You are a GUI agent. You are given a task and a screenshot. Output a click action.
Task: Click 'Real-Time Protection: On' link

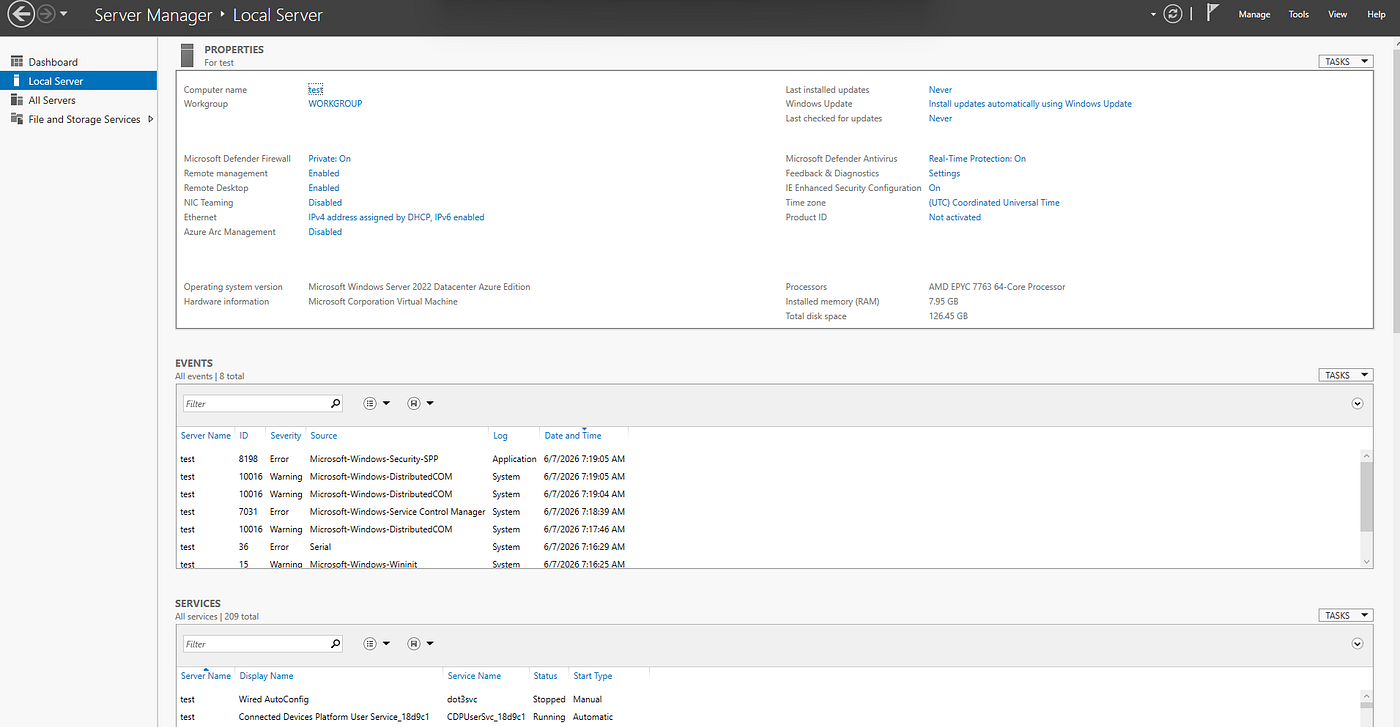pos(977,159)
